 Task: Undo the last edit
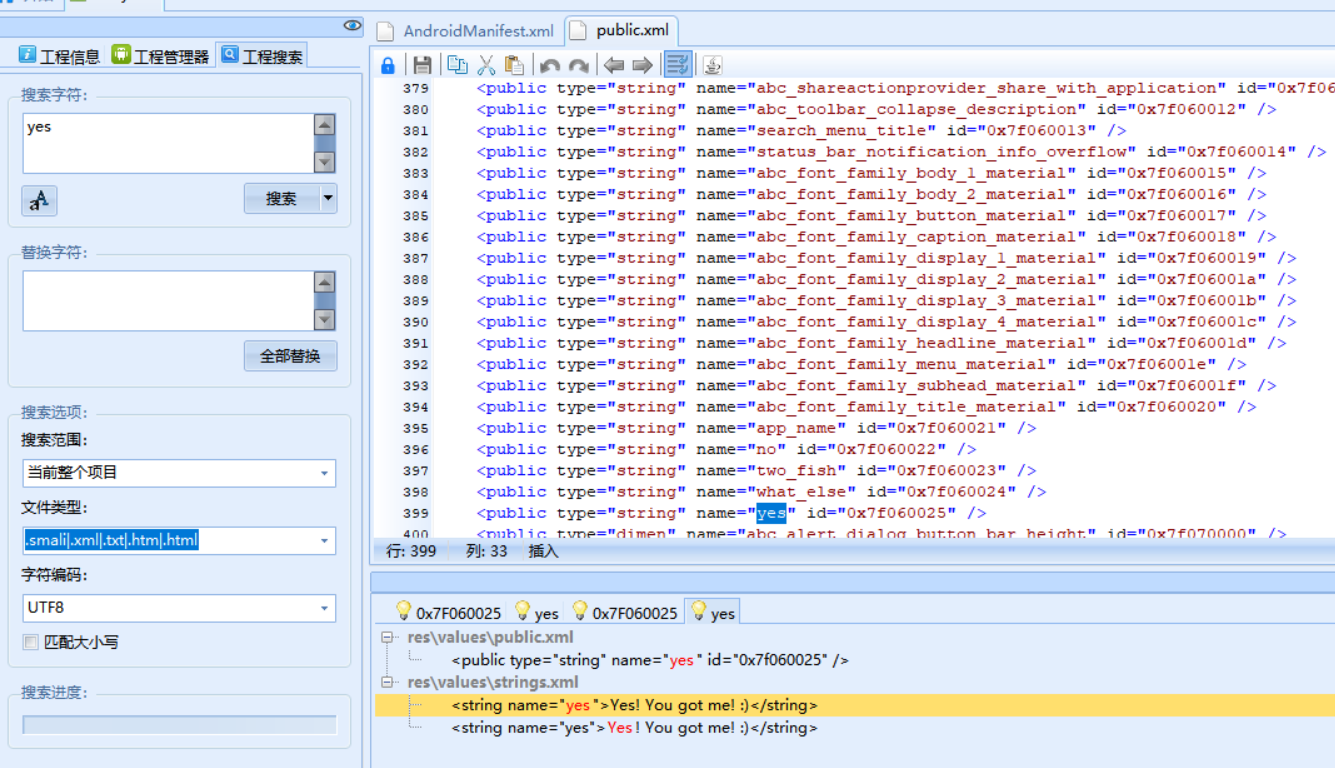548,64
